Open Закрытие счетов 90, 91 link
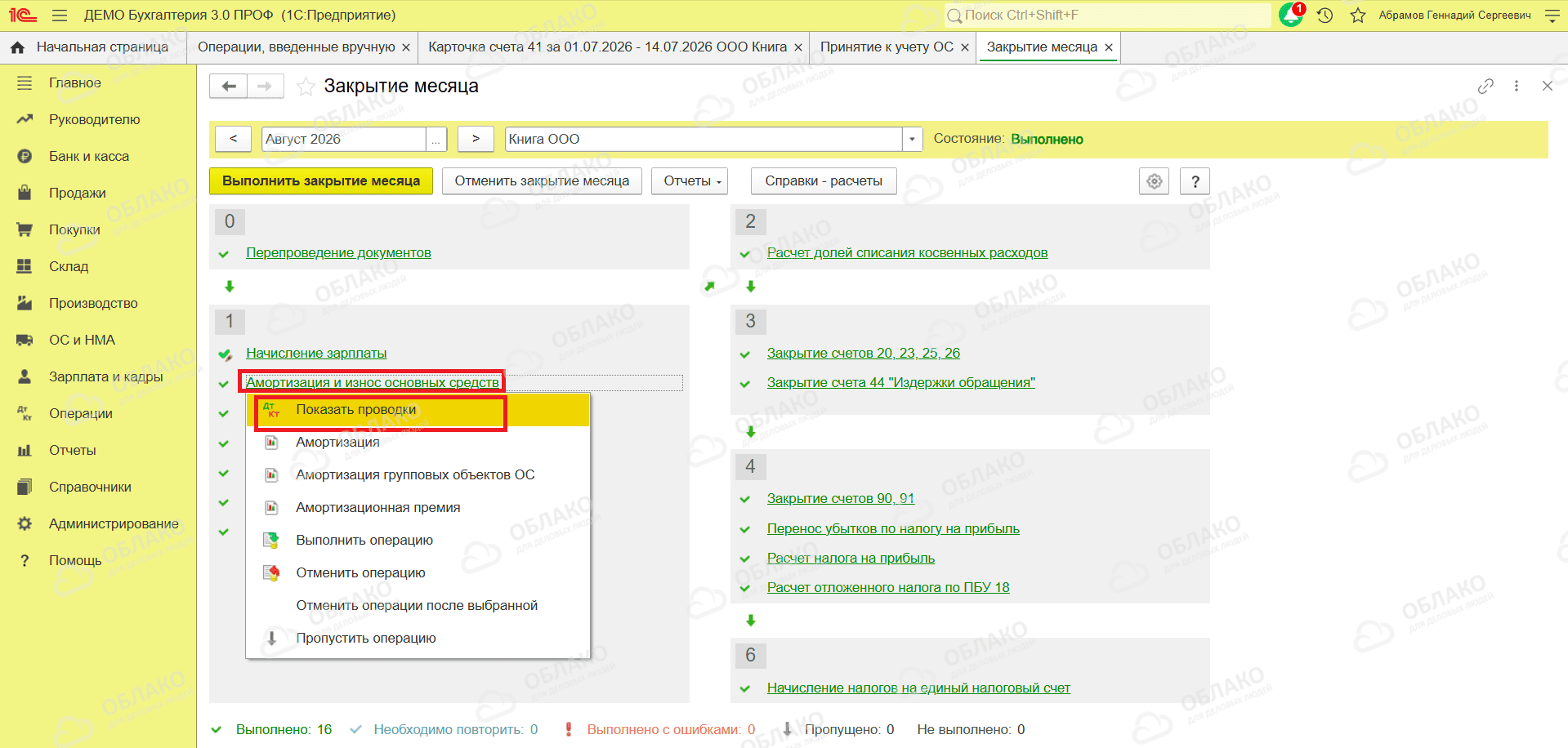 840,499
